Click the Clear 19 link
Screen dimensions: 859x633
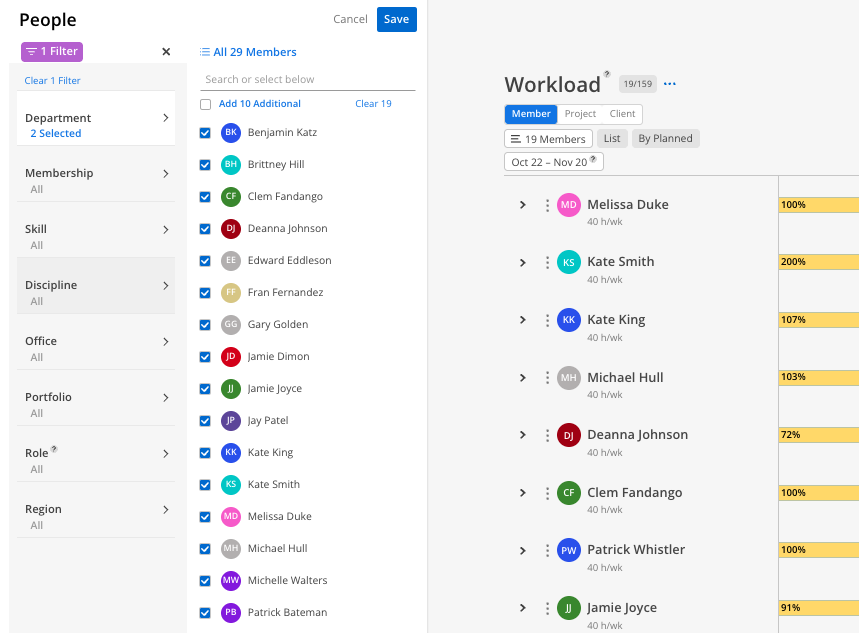(373, 104)
